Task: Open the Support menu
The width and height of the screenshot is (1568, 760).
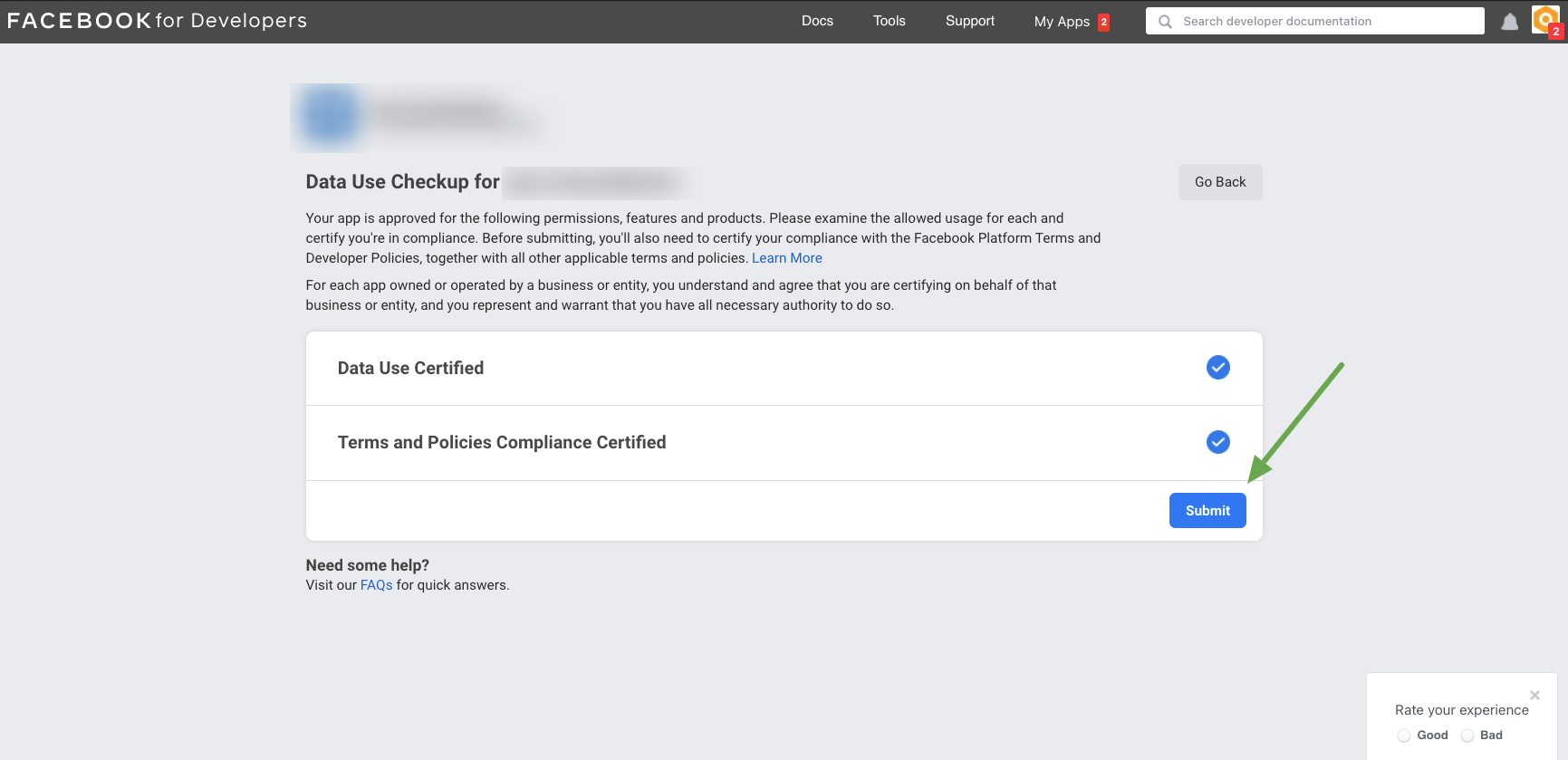Action: 969,21
